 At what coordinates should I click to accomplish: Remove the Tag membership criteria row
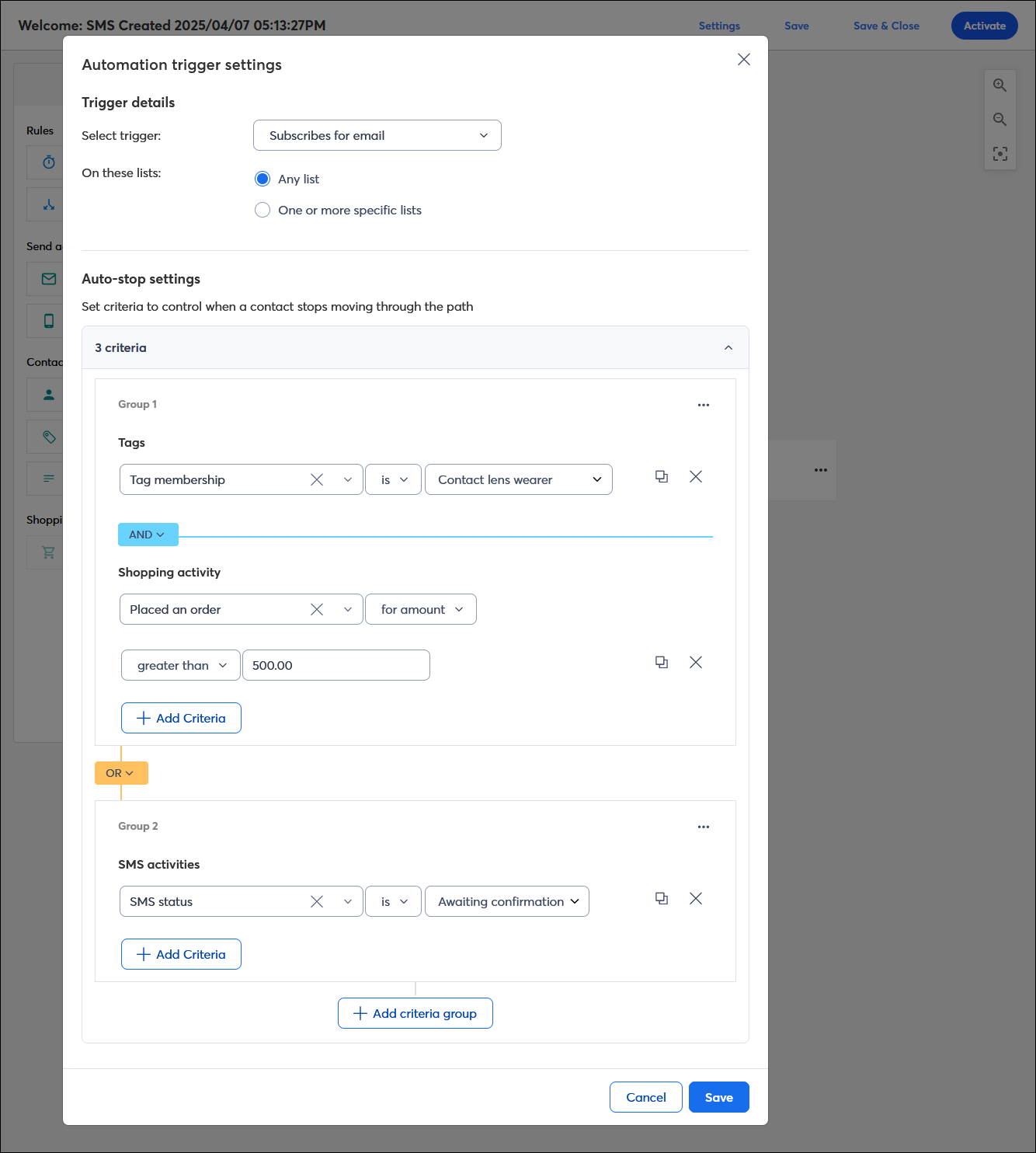tap(696, 477)
